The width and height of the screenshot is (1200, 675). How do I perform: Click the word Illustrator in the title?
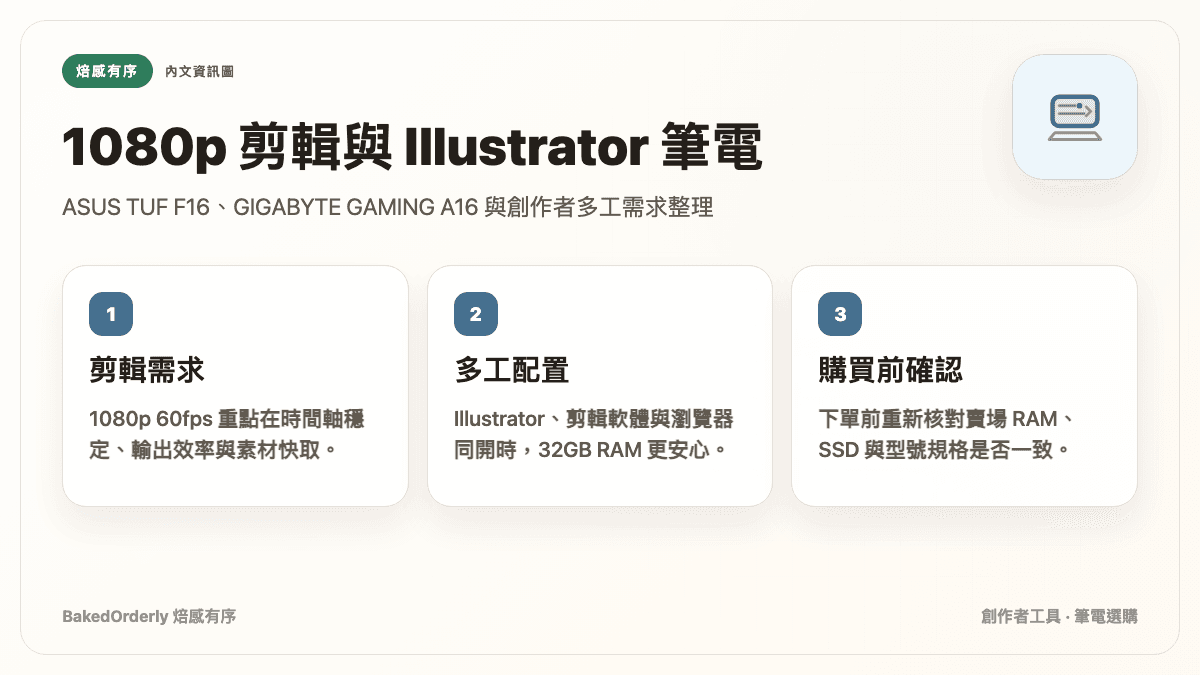click(x=525, y=149)
